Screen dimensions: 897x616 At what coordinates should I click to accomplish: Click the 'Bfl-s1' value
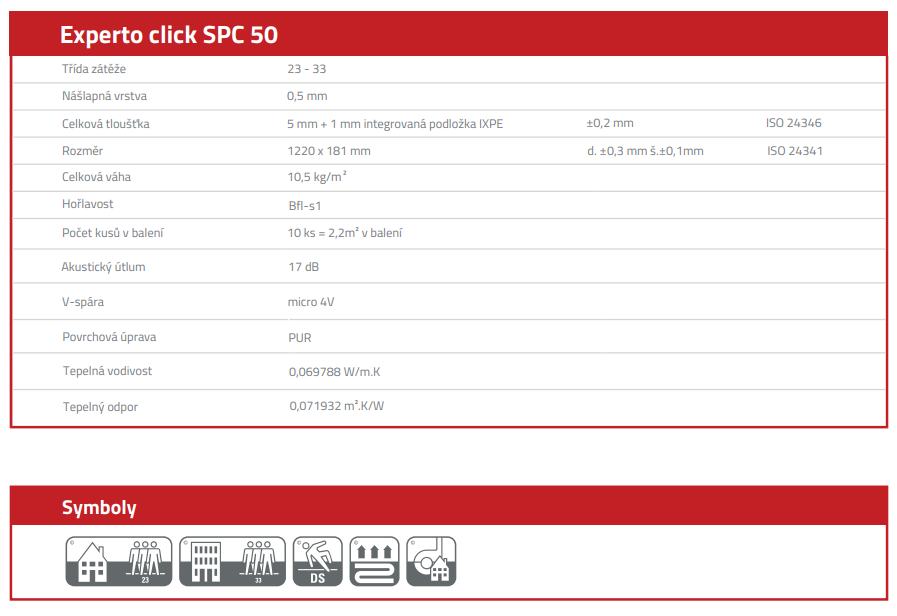[305, 206]
